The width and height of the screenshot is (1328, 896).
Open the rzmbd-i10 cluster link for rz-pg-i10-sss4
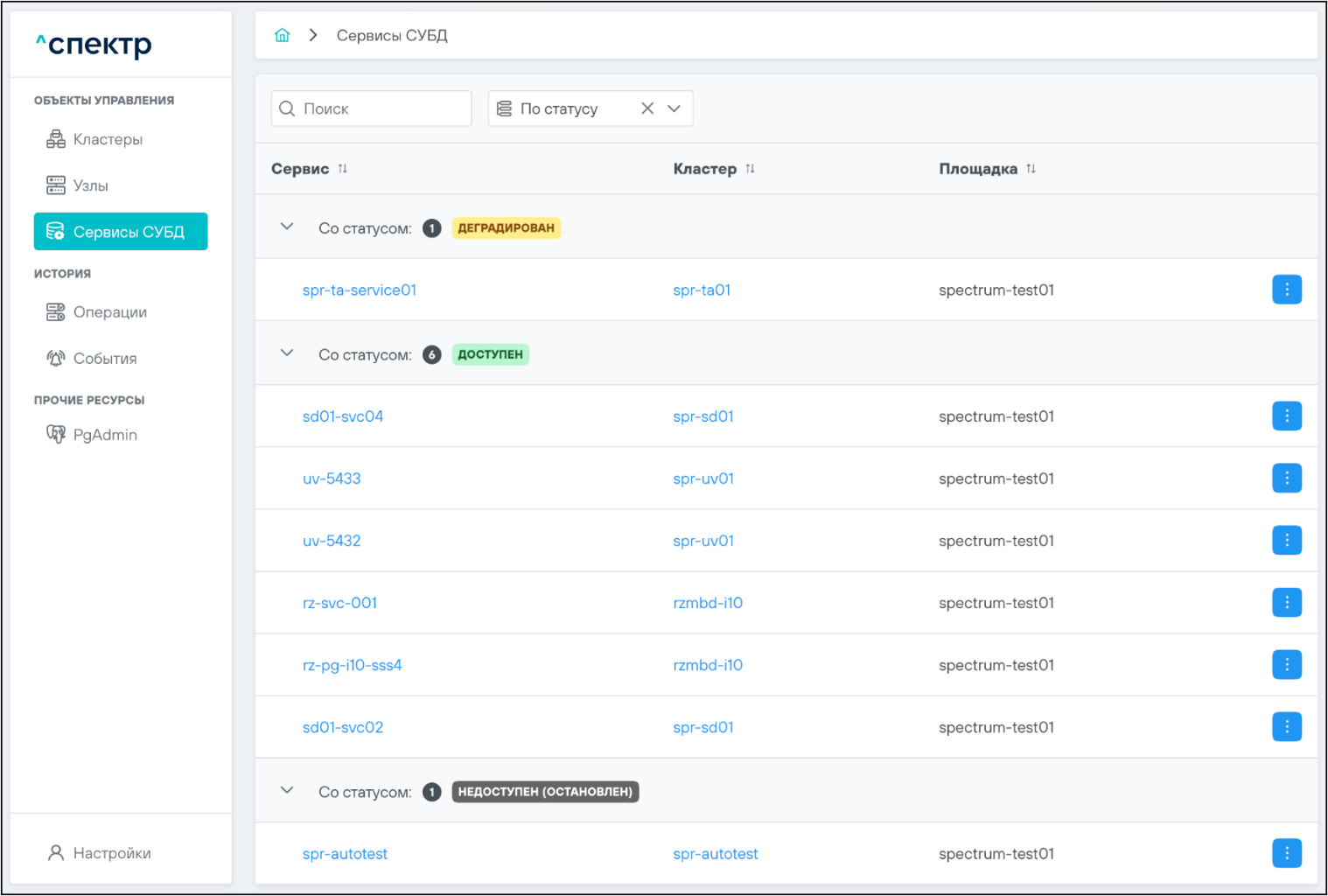click(707, 665)
